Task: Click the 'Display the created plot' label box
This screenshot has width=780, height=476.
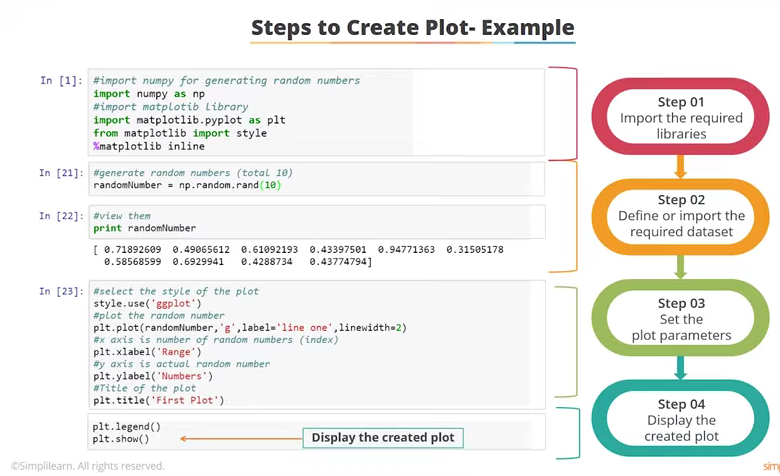Action: pos(382,438)
